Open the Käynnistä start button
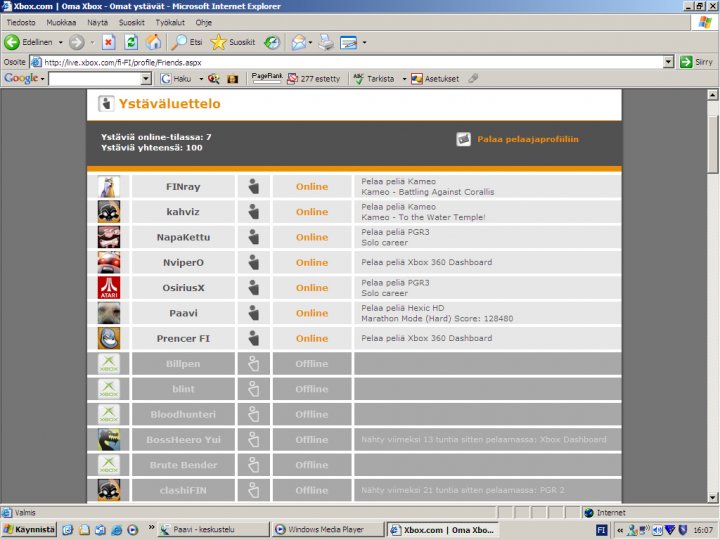The height and width of the screenshot is (540, 720). point(29,529)
